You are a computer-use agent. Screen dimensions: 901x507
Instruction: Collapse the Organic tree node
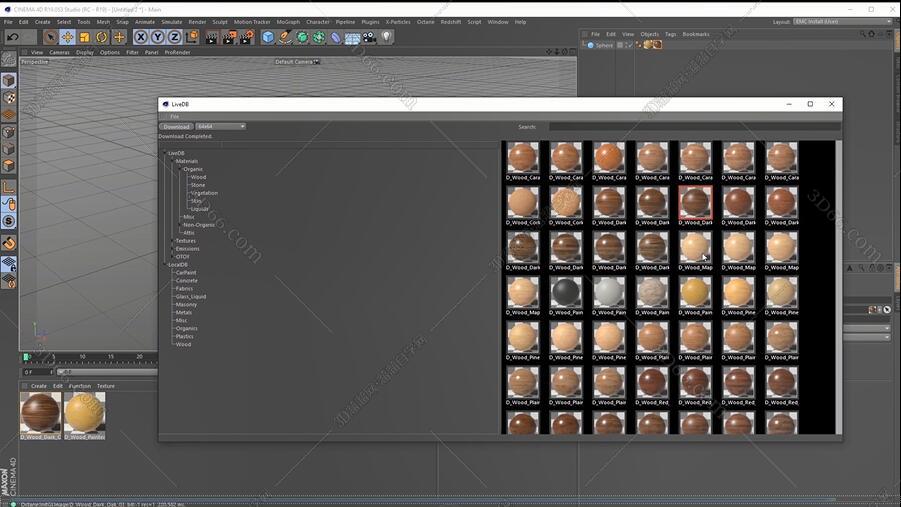coord(179,169)
